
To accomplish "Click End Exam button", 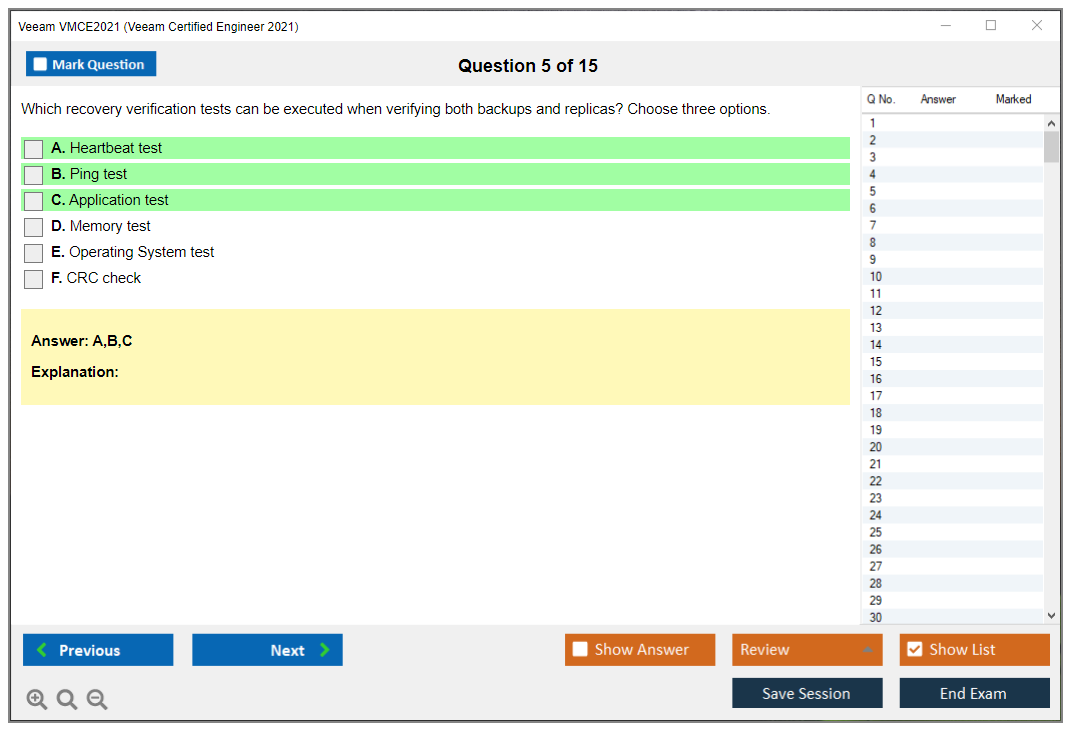I will point(974,693).
